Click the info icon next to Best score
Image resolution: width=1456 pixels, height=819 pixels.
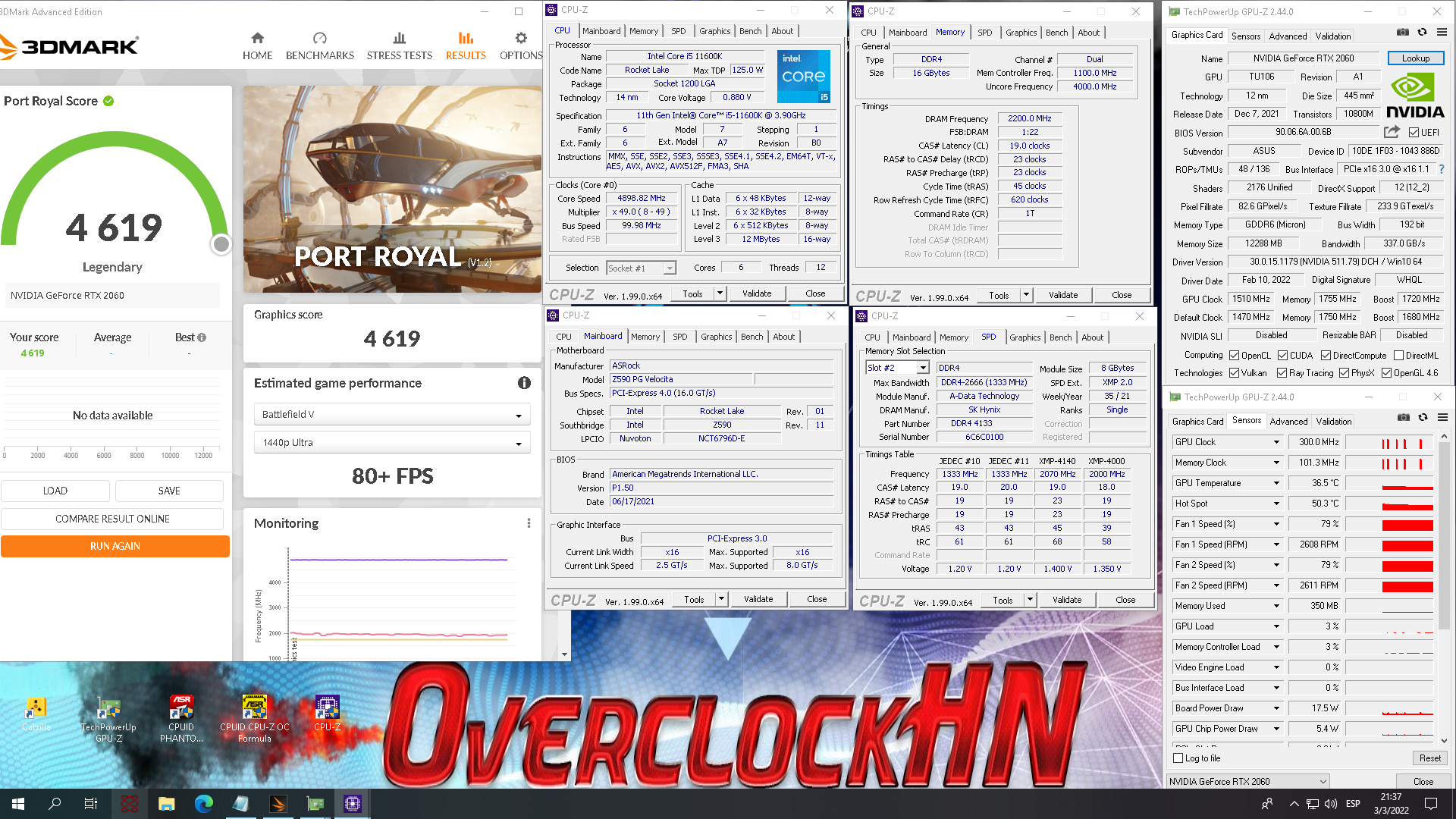202,337
